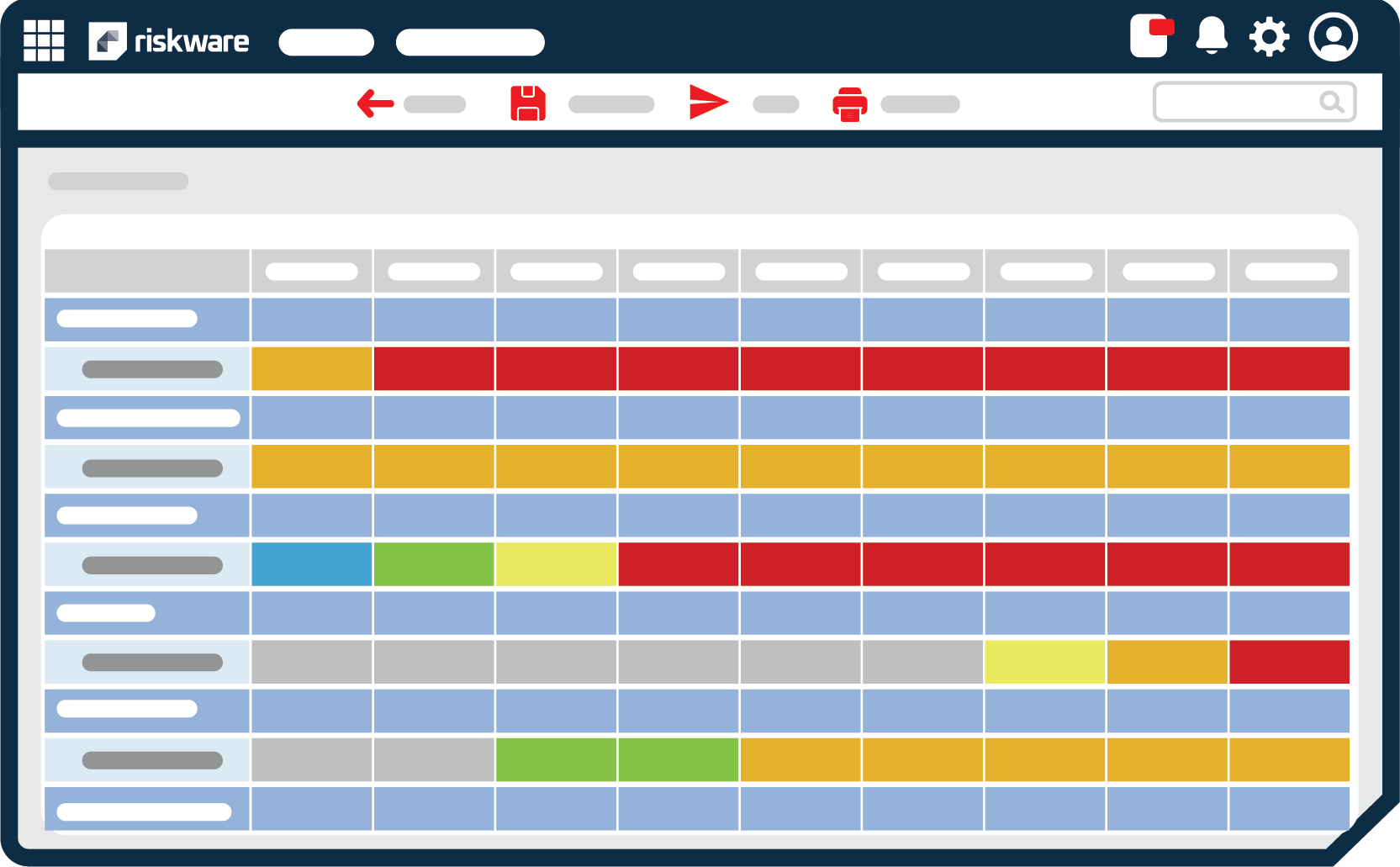This screenshot has width=1400, height=867.
Task: Open the notifications bell icon
Action: click(1211, 37)
